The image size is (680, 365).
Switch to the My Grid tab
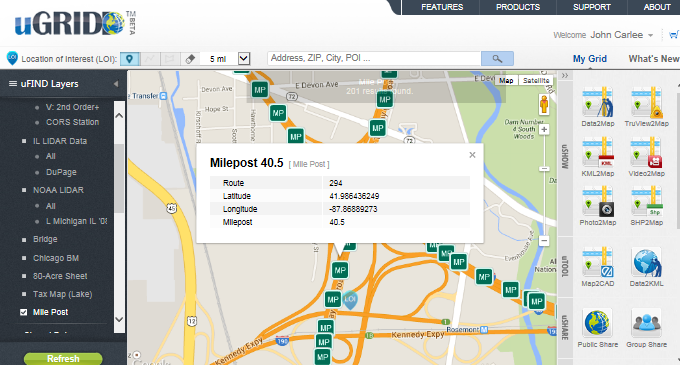tap(589, 59)
